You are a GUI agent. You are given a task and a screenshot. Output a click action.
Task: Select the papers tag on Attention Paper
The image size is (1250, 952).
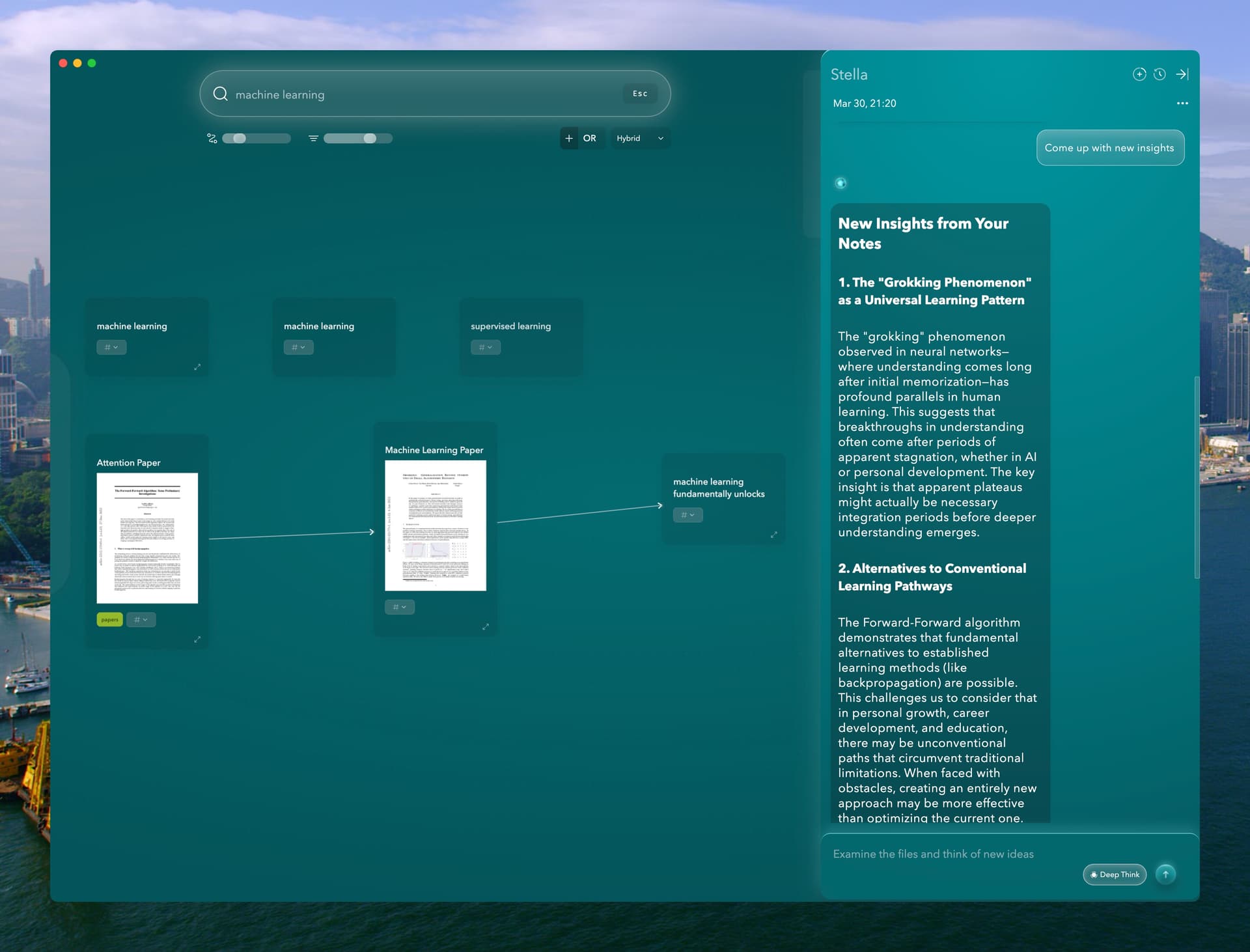click(x=109, y=619)
